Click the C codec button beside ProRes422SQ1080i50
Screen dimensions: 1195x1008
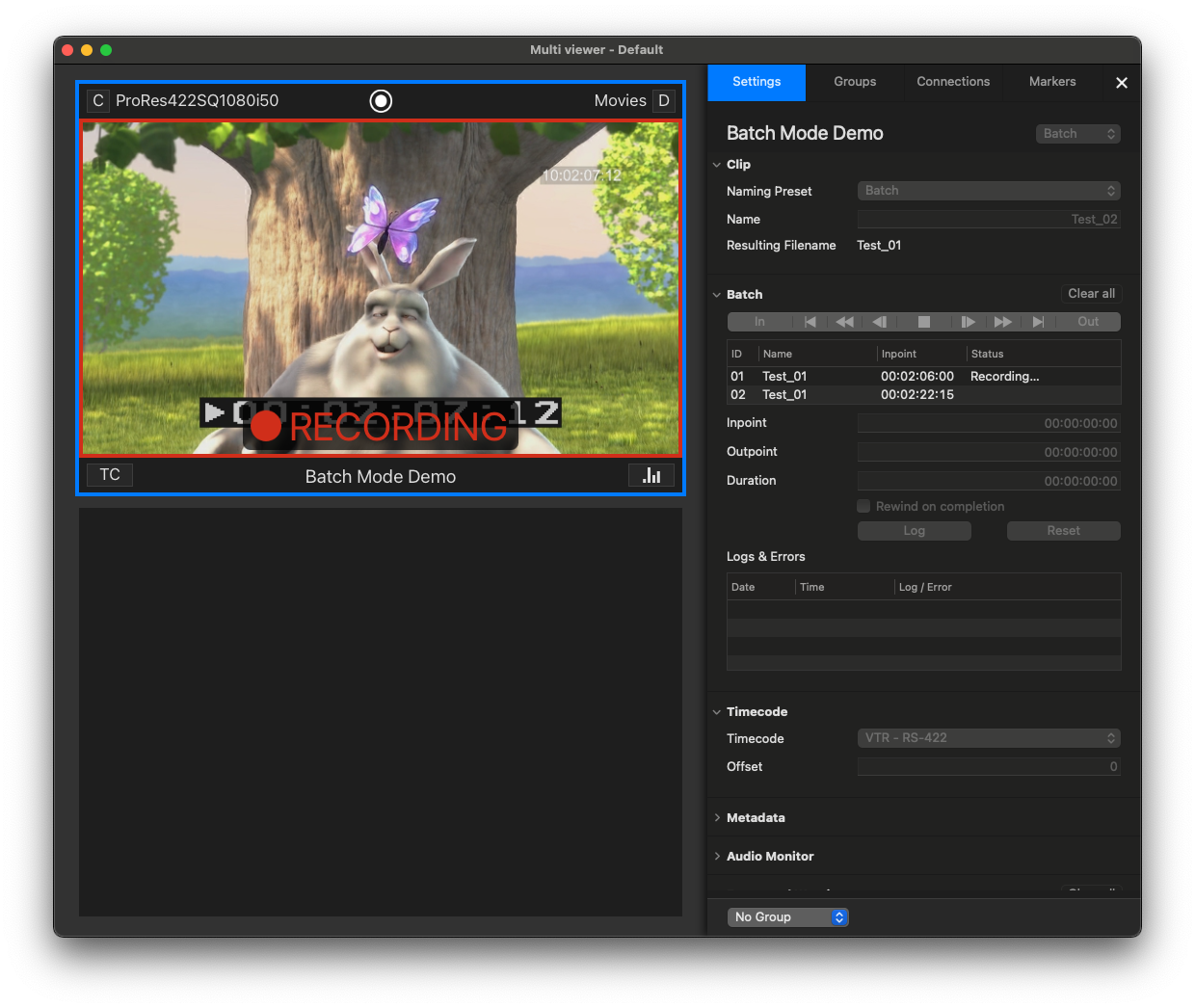tap(98, 101)
